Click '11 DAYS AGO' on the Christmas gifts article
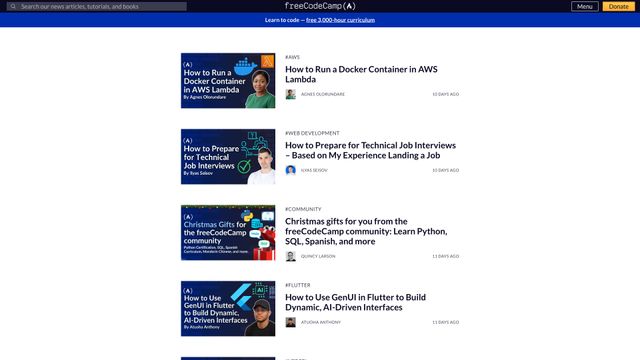Image resolution: width=640 pixels, height=360 pixels. pos(446,256)
